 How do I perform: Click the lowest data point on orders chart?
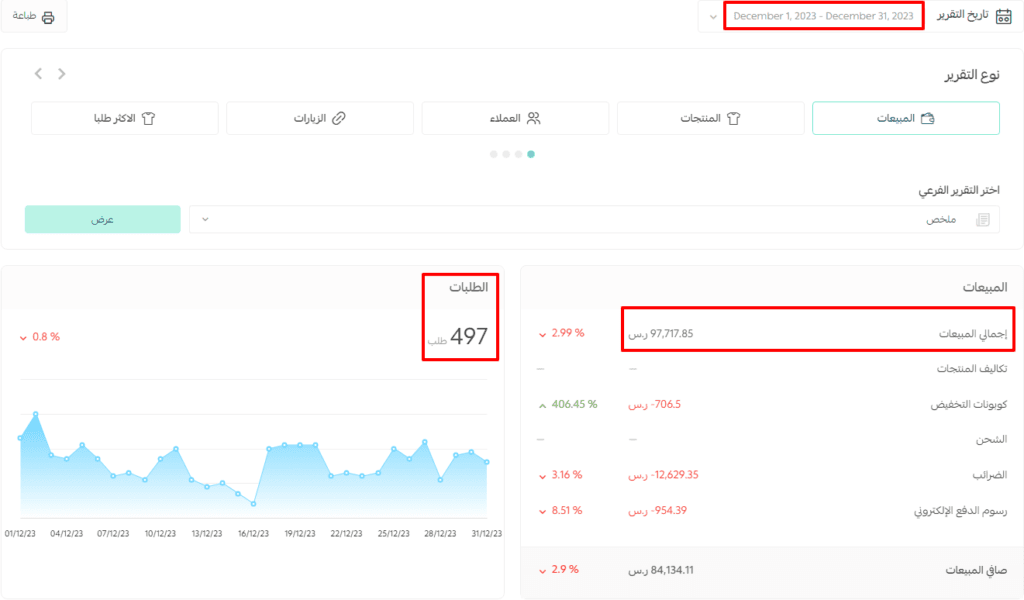(253, 504)
